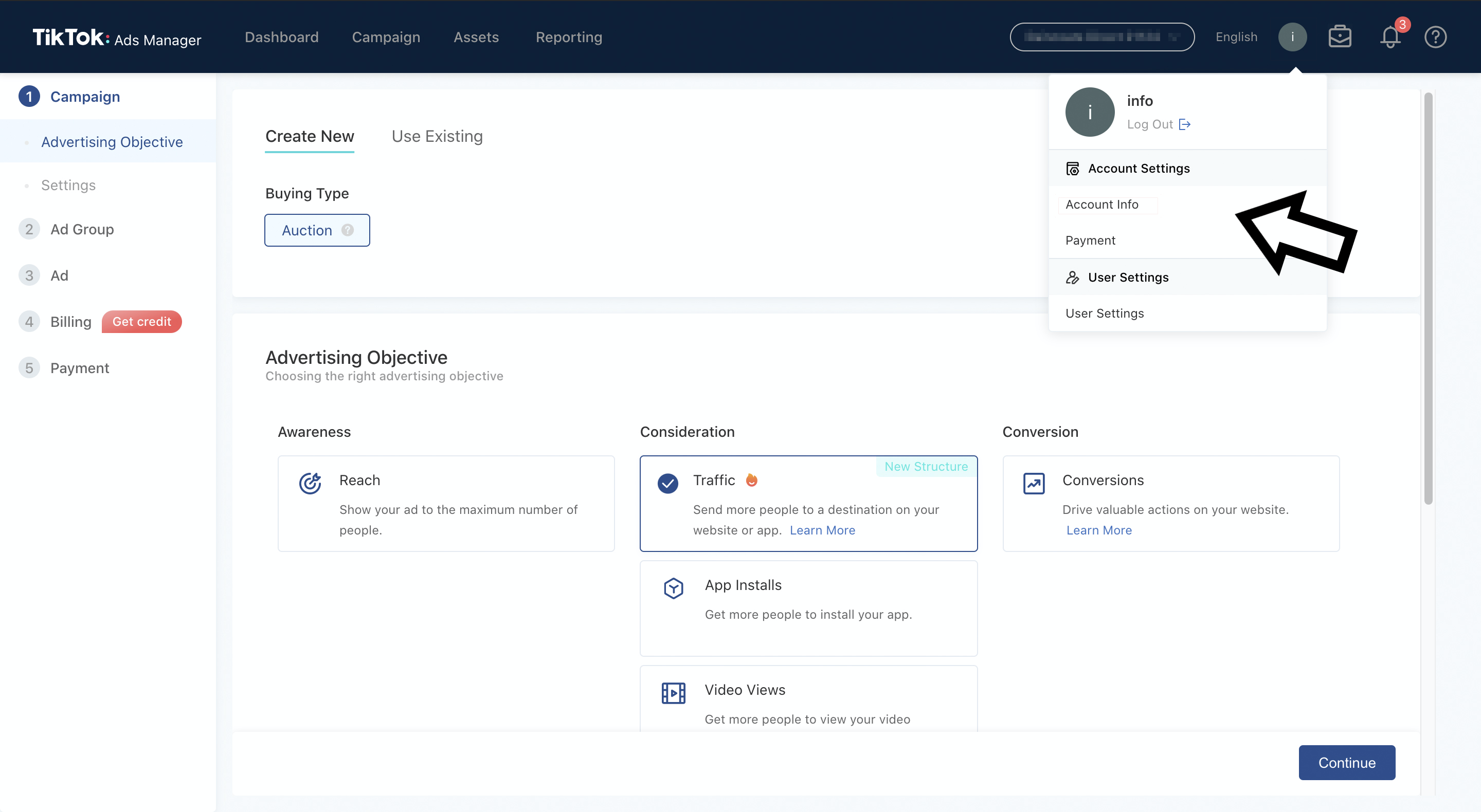Select the App Installs objective
Screen dimensions: 1481x812
coord(808,608)
